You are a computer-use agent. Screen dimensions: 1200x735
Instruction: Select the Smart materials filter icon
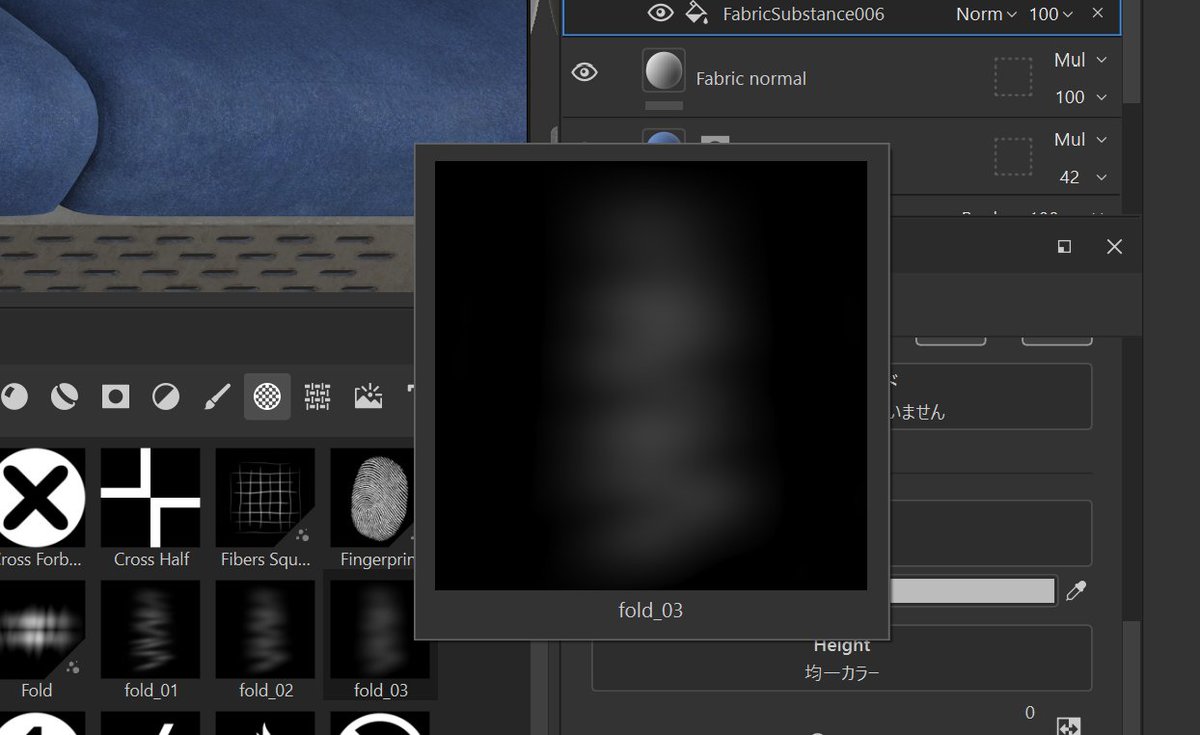click(x=65, y=397)
